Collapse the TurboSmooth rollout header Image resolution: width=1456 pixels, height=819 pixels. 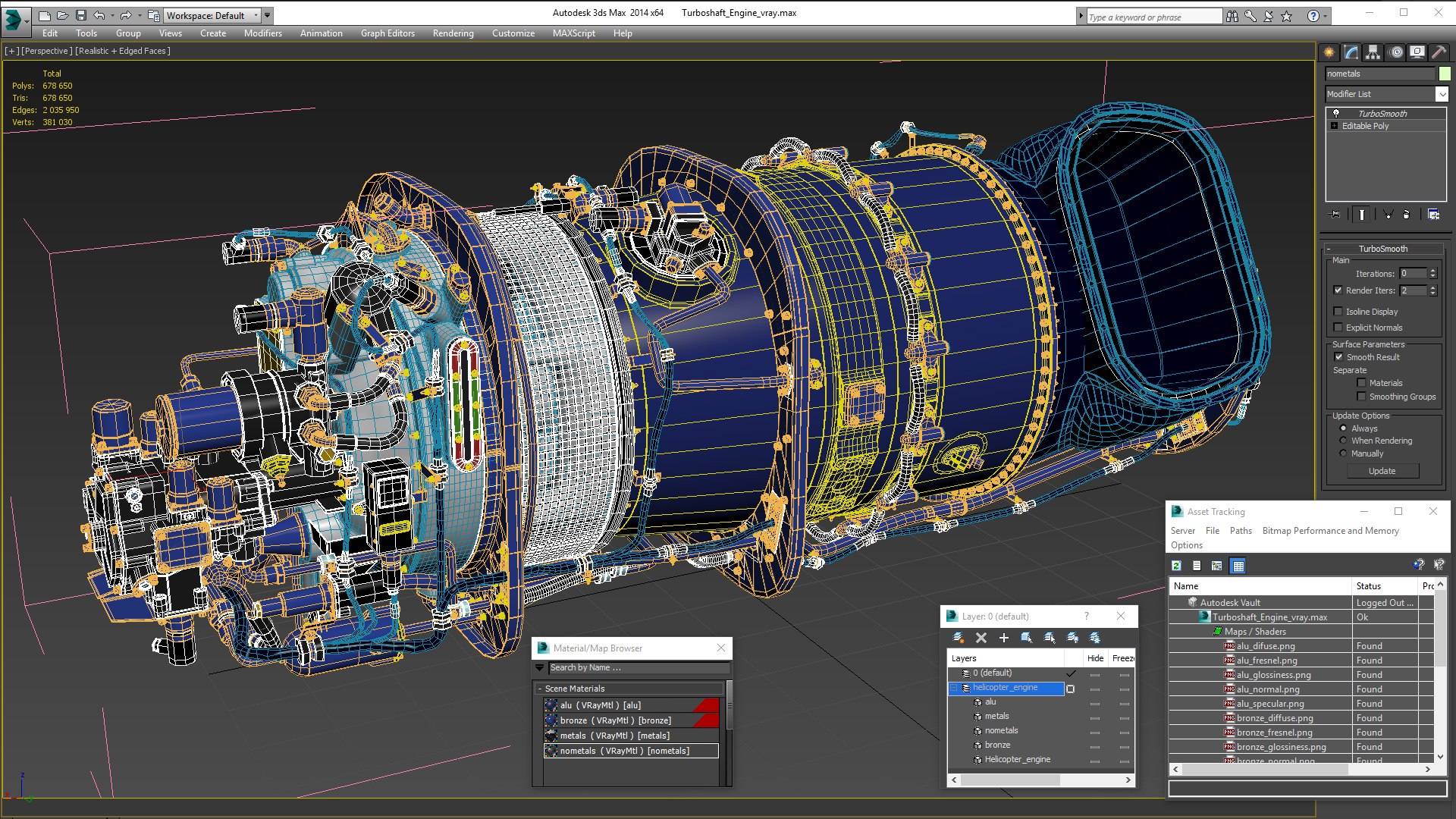[x=1382, y=249]
